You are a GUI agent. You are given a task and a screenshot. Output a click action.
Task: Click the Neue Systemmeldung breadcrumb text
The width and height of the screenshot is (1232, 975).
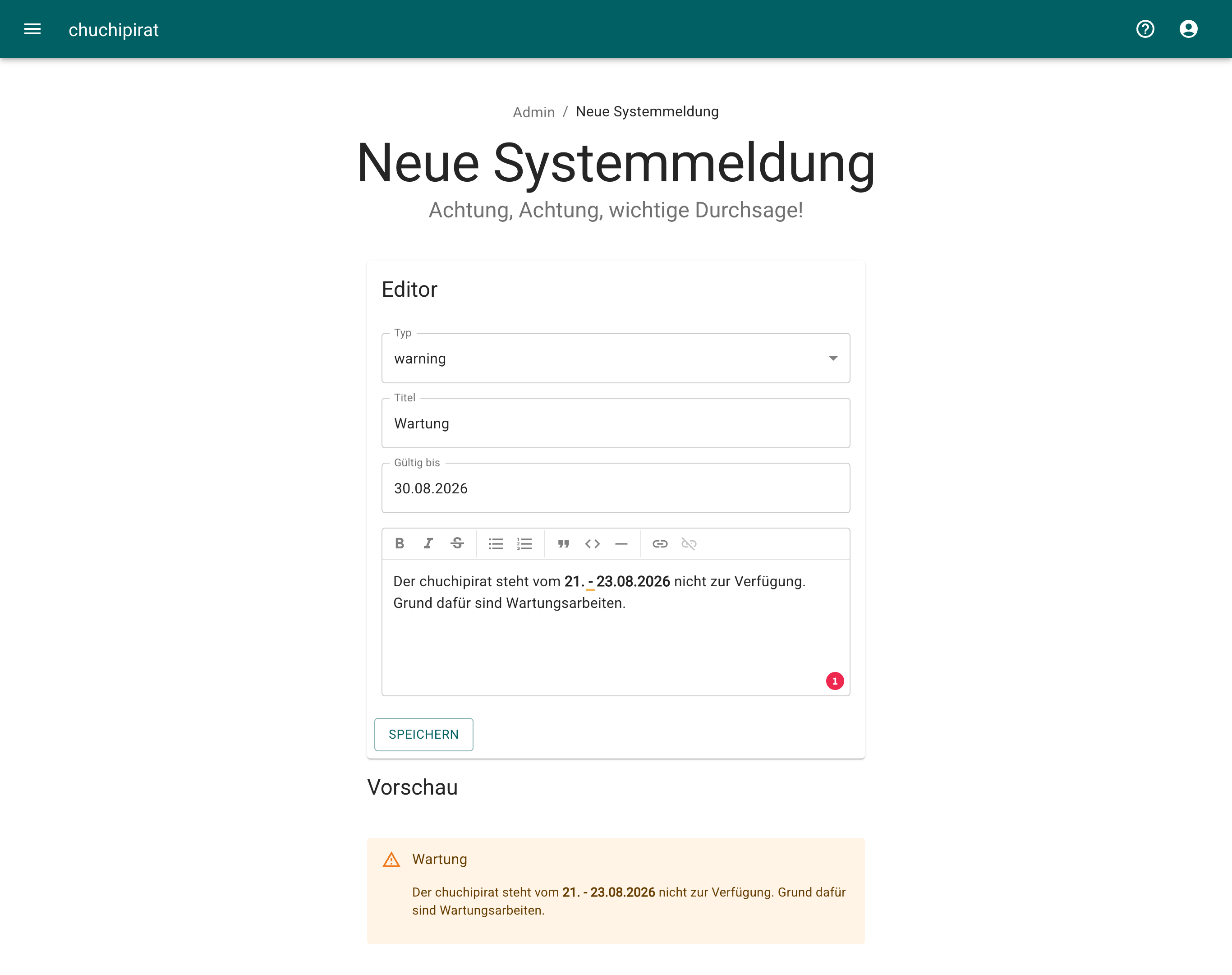[x=647, y=112]
